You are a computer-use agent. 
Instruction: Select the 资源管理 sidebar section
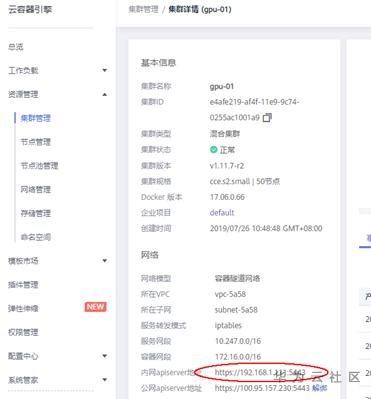pyautogui.click(x=23, y=94)
